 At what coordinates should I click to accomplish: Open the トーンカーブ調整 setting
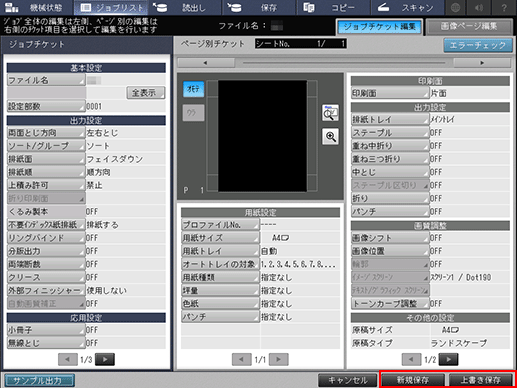(390, 304)
